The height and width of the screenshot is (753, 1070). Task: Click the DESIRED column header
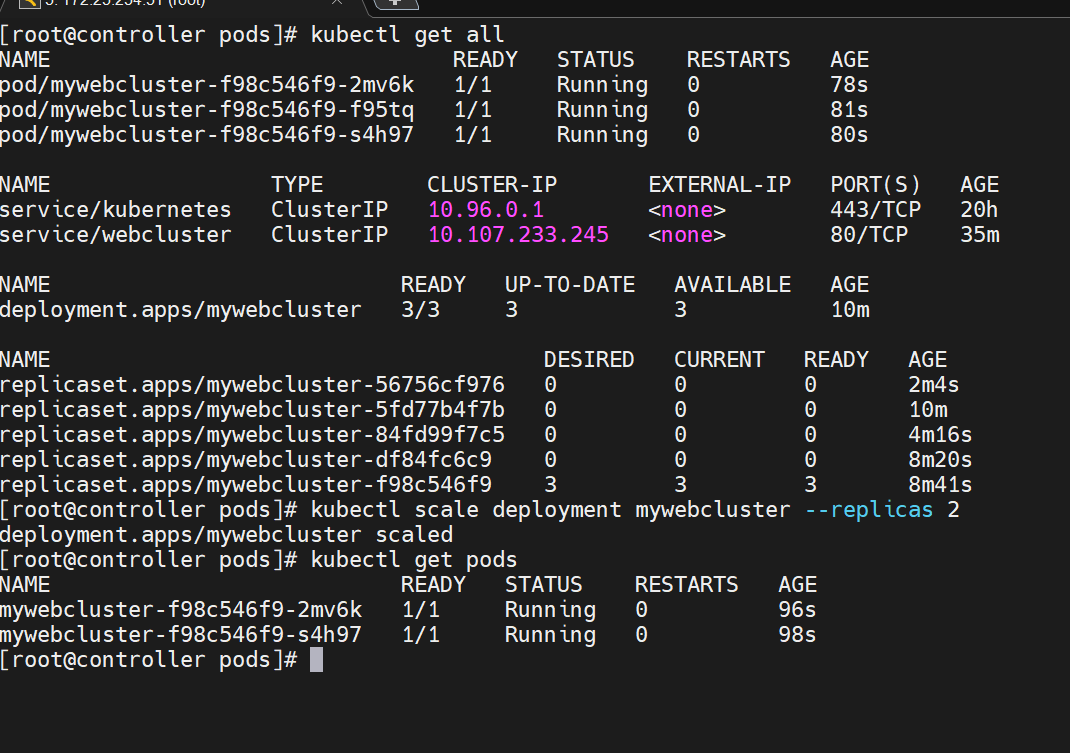pyautogui.click(x=589, y=360)
